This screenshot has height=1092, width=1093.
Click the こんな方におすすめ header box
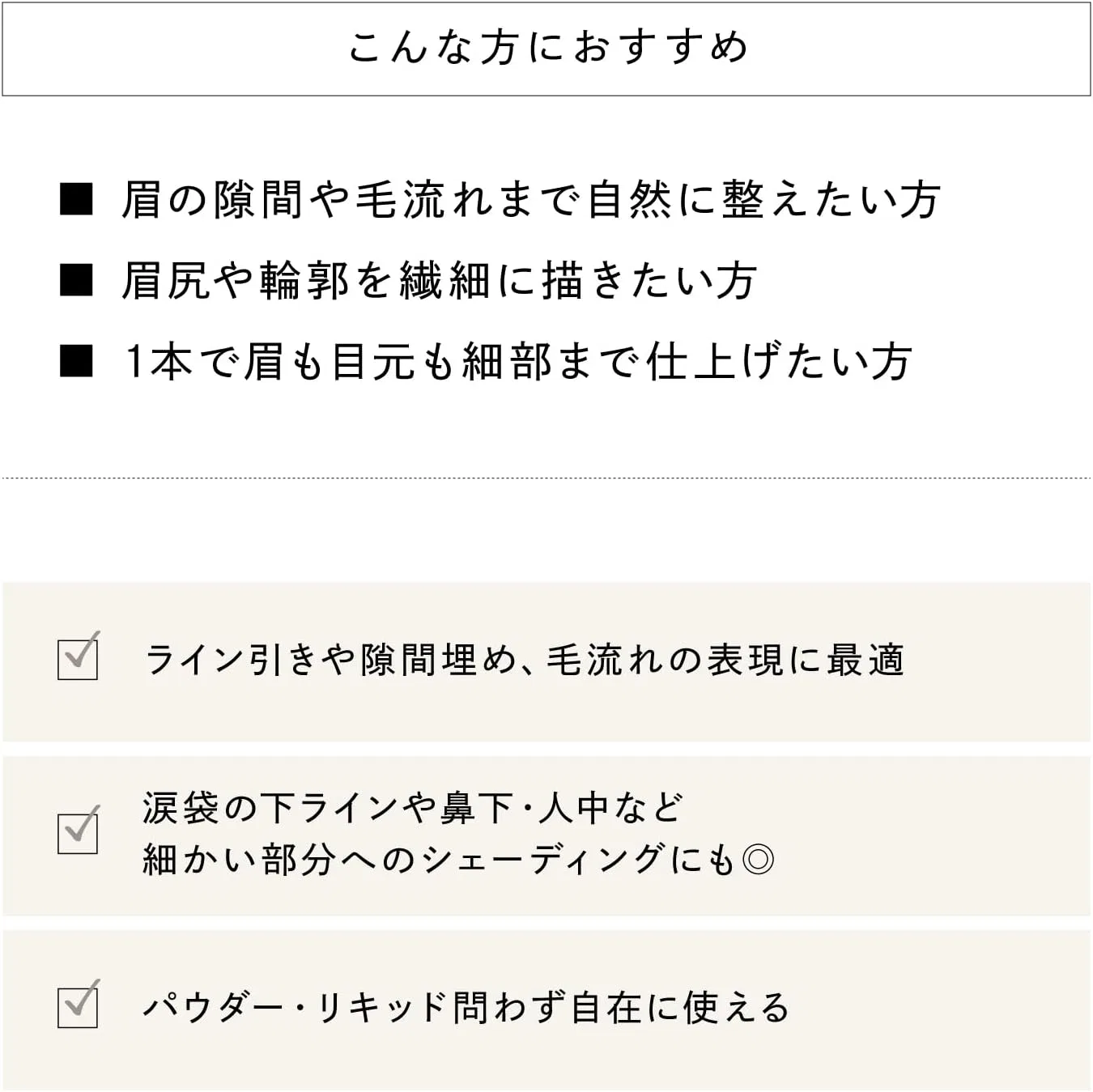tap(546, 49)
